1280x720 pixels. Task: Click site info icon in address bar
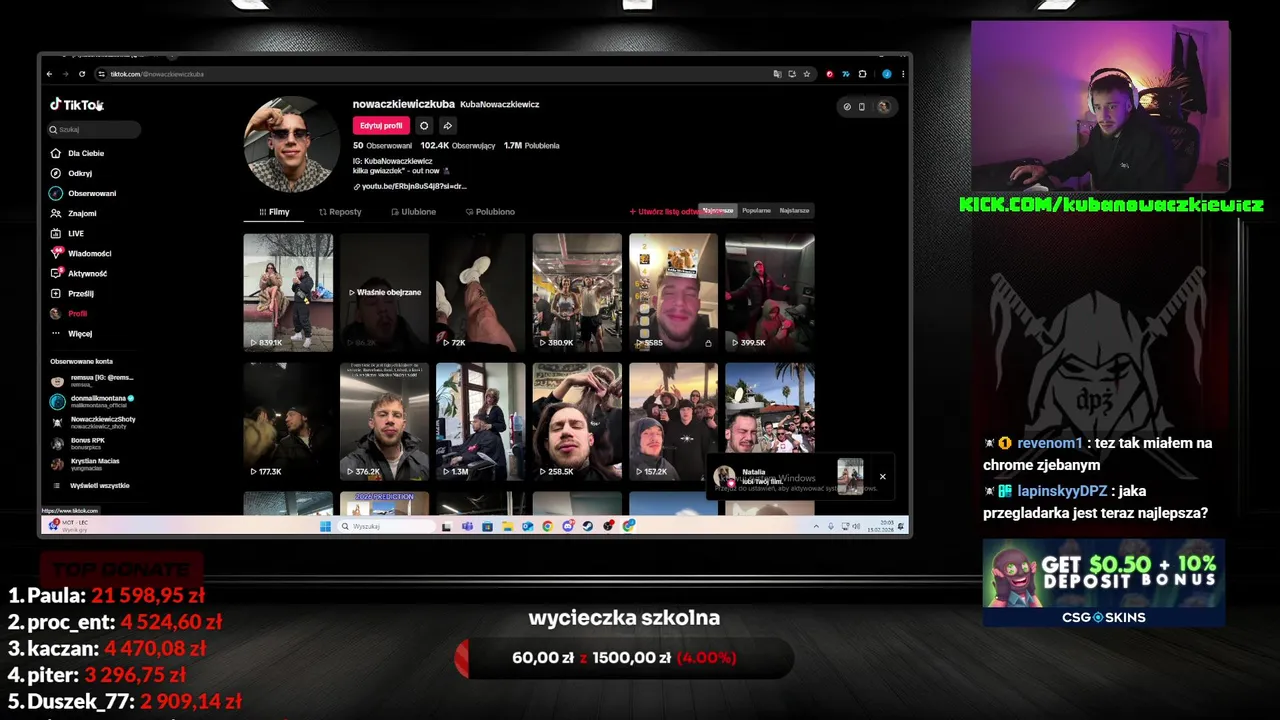click(x=101, y=74)
